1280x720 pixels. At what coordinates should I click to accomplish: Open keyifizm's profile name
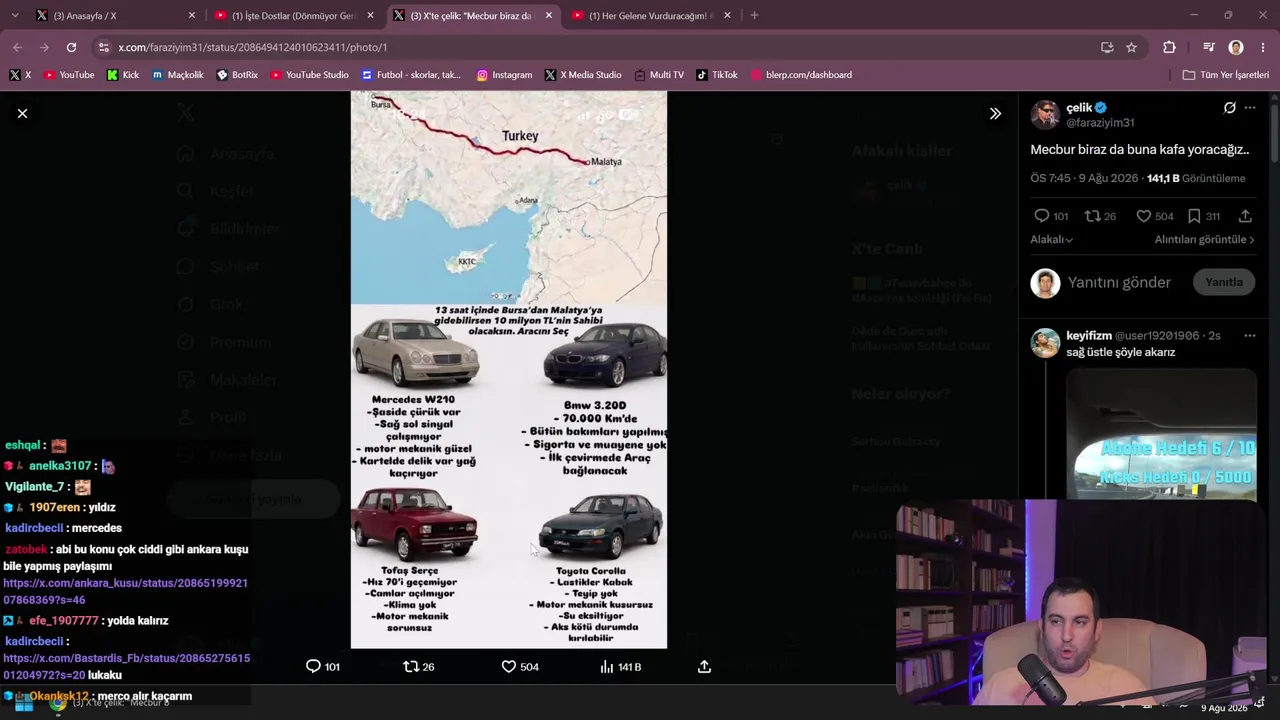coord(1088,336)
